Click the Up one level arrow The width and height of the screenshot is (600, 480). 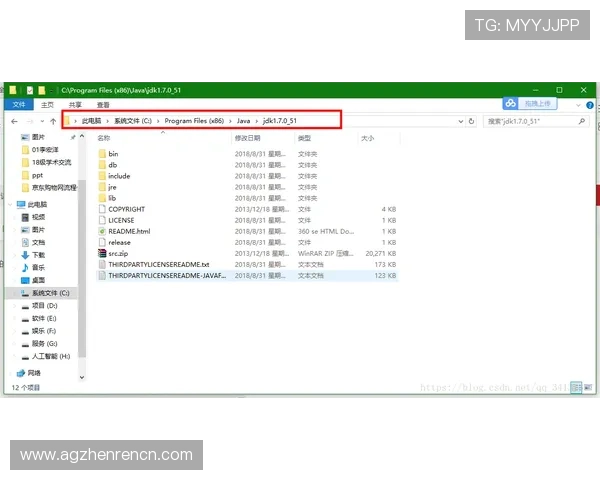pyautogui.click(x=52, y=121)
